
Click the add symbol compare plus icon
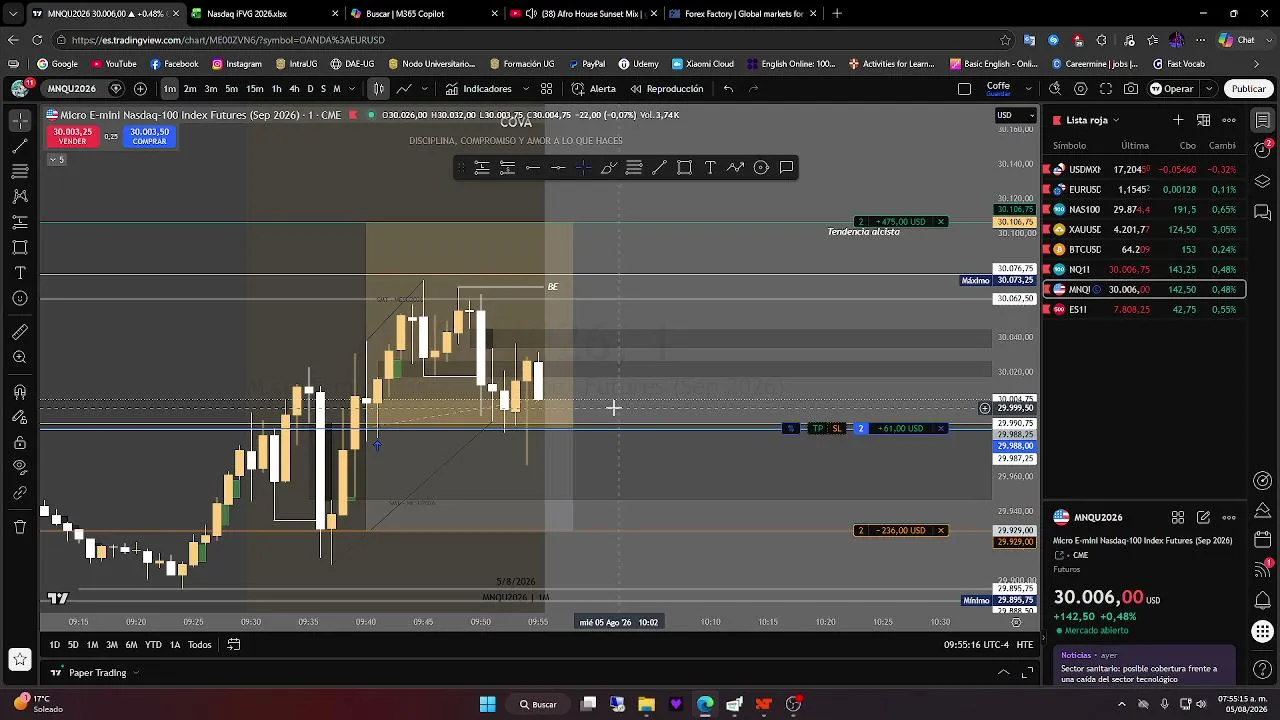pos(140,89)
